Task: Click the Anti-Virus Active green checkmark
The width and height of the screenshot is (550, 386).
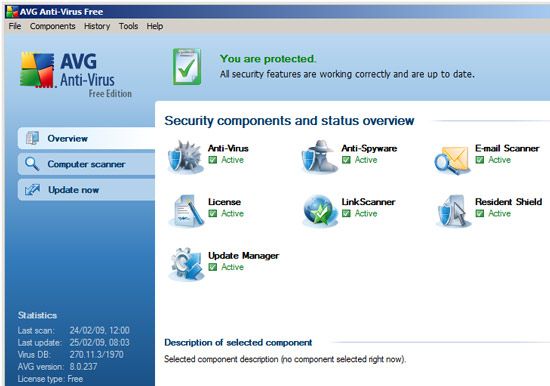Action: point(213,160)
